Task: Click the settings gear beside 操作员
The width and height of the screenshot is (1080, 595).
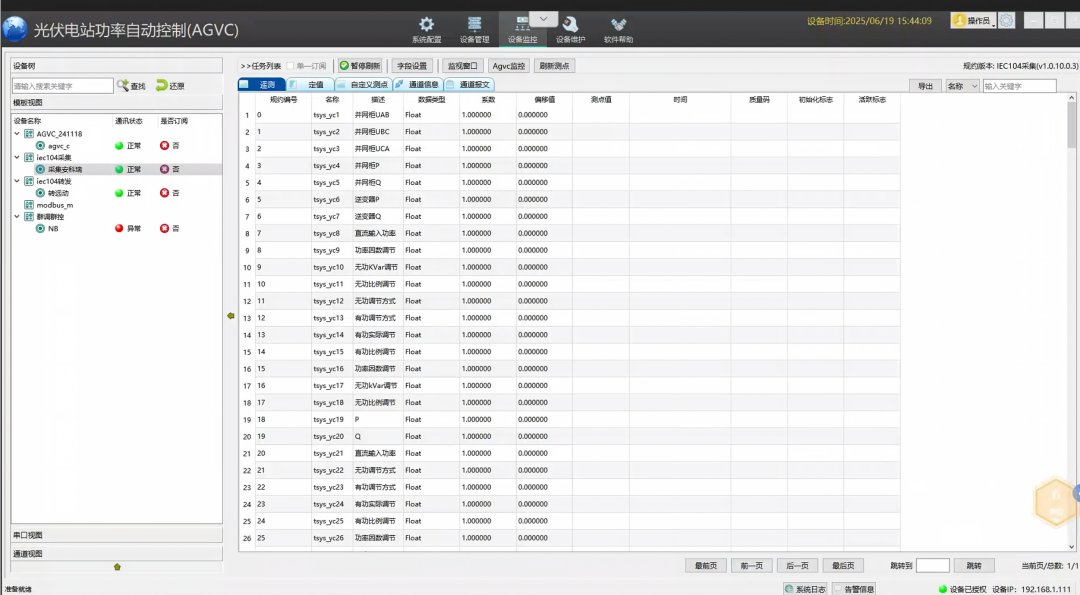Action: (x=1006, y=21)
